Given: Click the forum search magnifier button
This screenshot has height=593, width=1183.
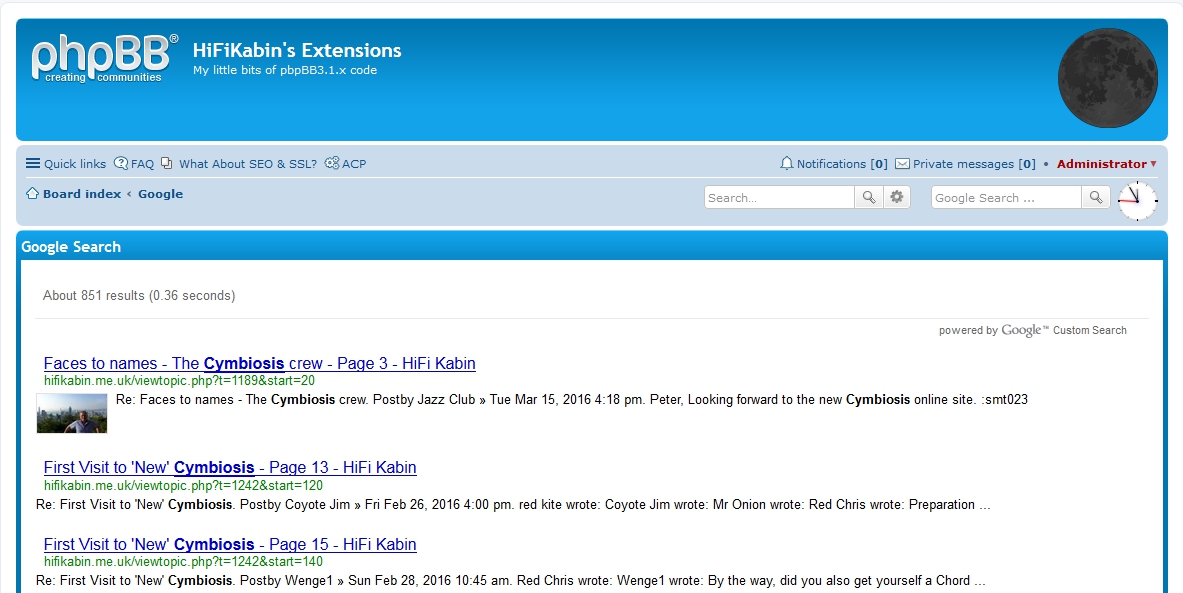Looking at the screenshot, I should coord(869,198).
